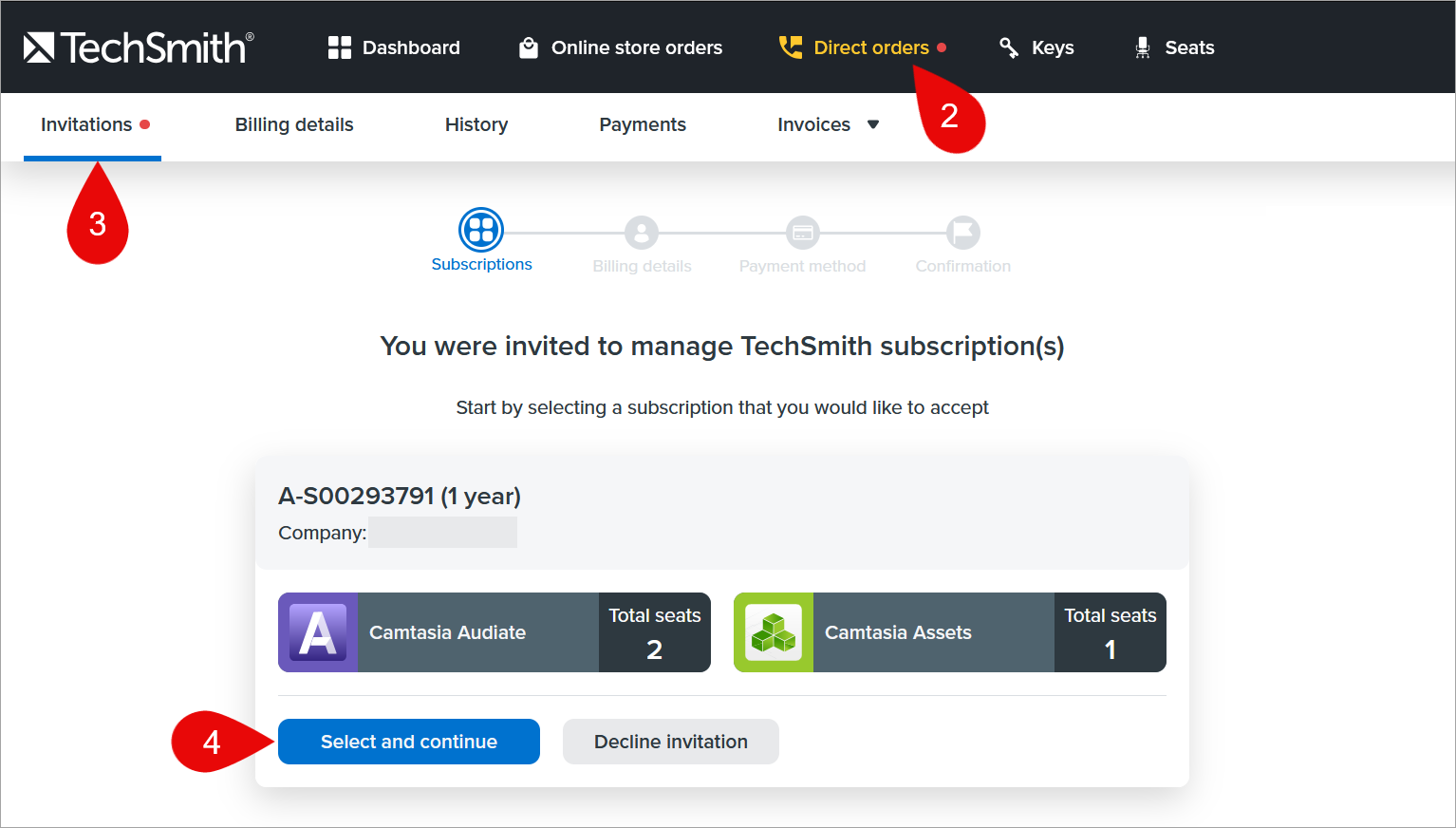Click Total seats 2 for Audiate

point(655,632)
